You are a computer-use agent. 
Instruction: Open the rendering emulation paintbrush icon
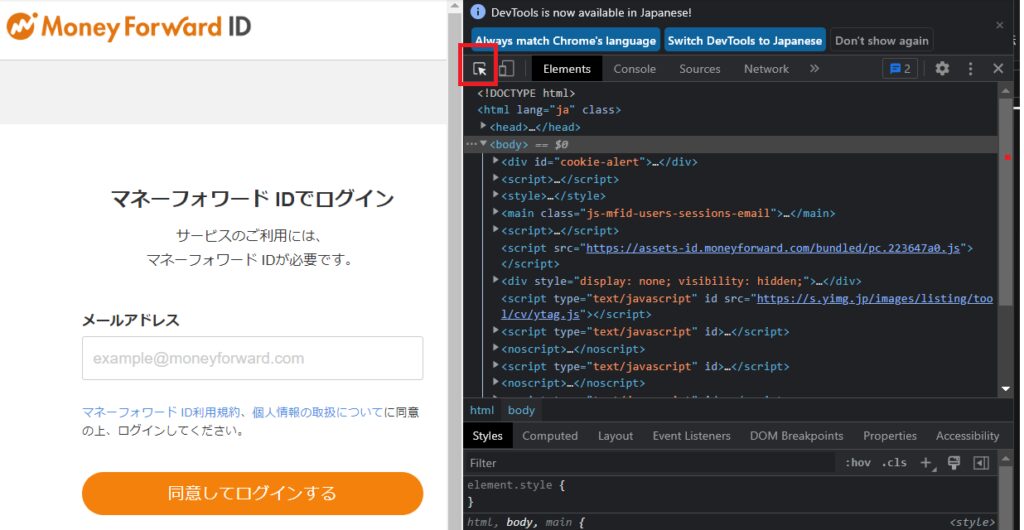(953, 463)
